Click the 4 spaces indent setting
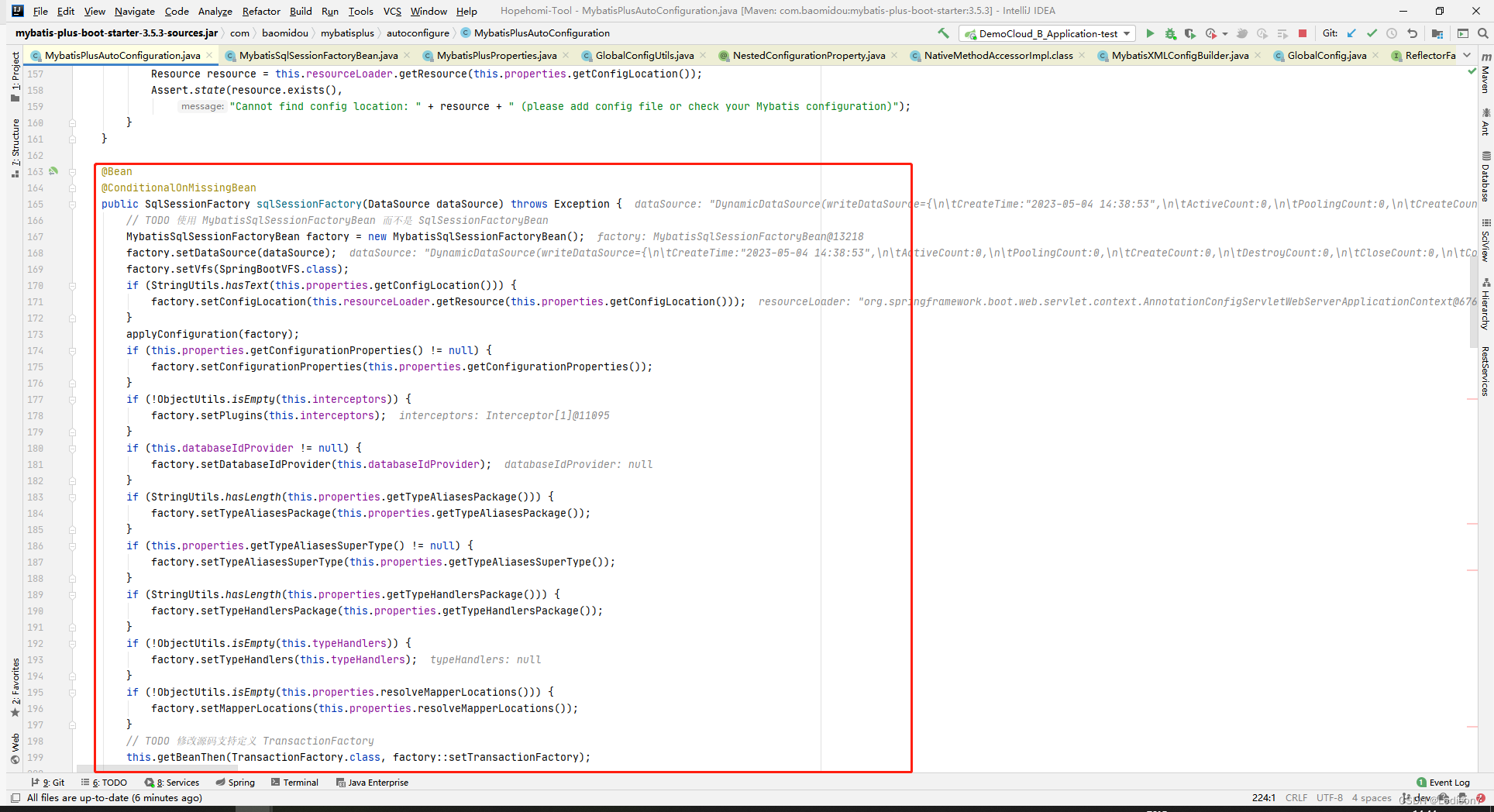The height and width of the screenshot is (812, 1494). tap(1371, 797)
